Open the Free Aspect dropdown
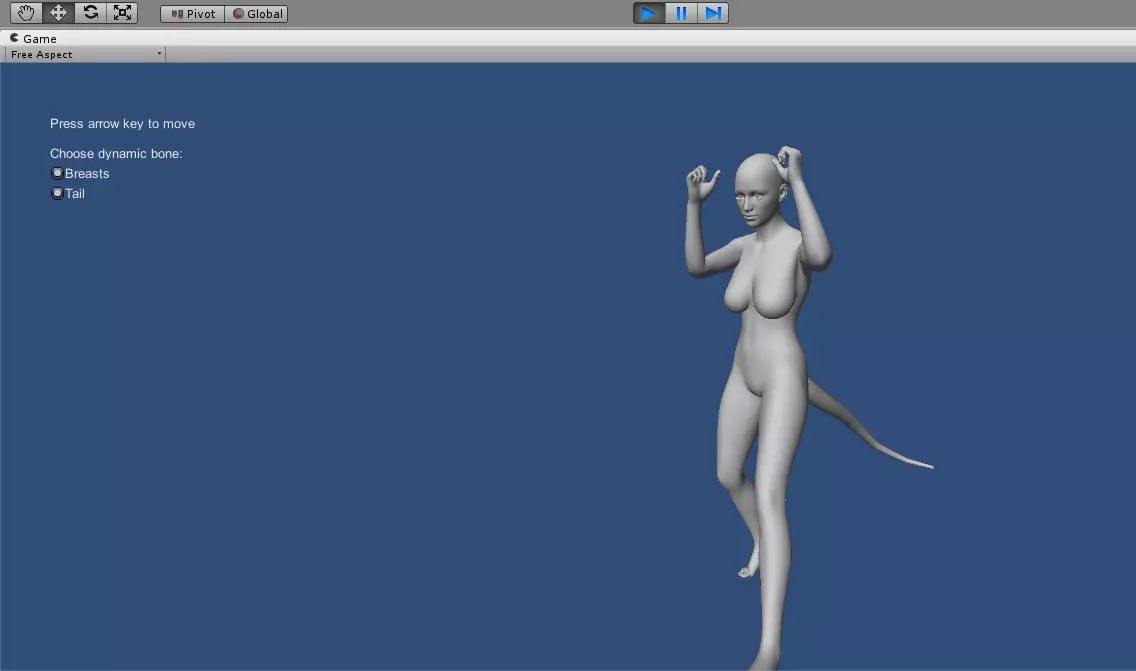Viewport: 1136px width, 671px height. coord(84,55)
